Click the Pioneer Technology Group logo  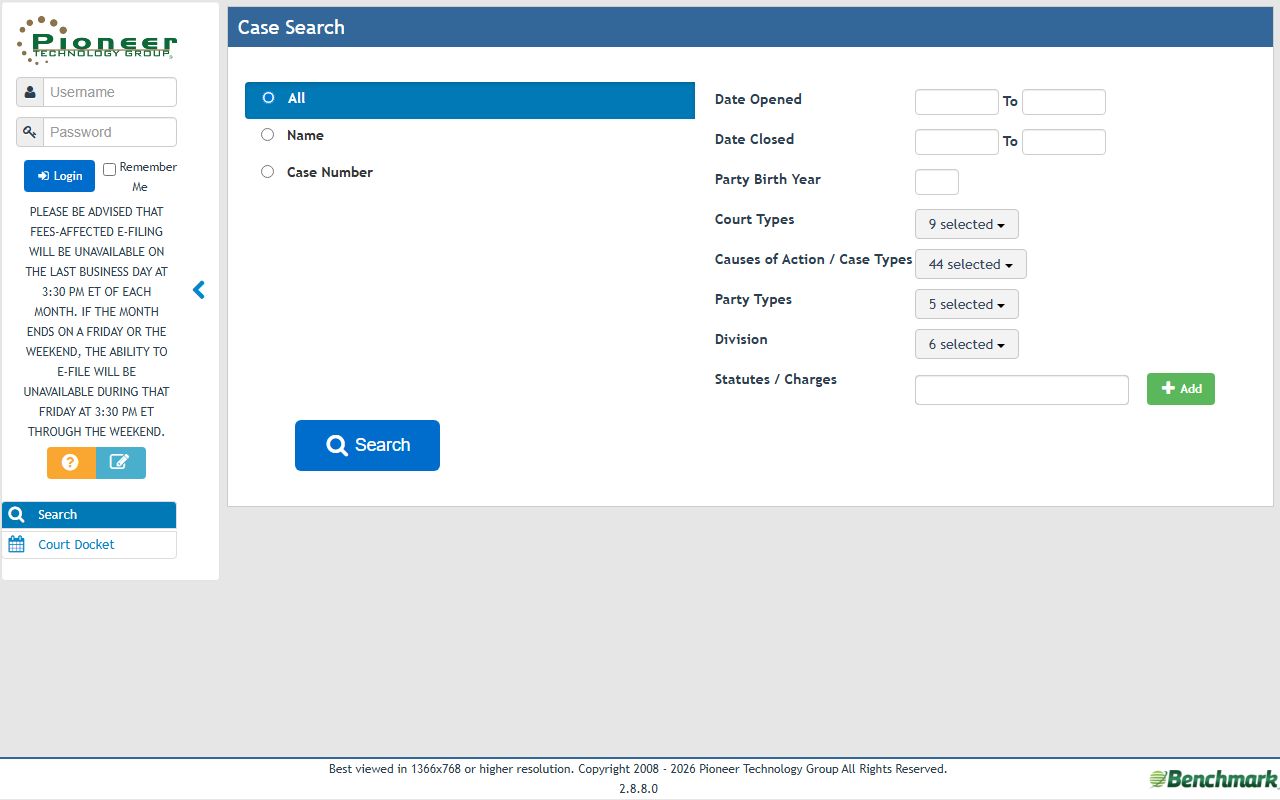click(x=97, y=41)
